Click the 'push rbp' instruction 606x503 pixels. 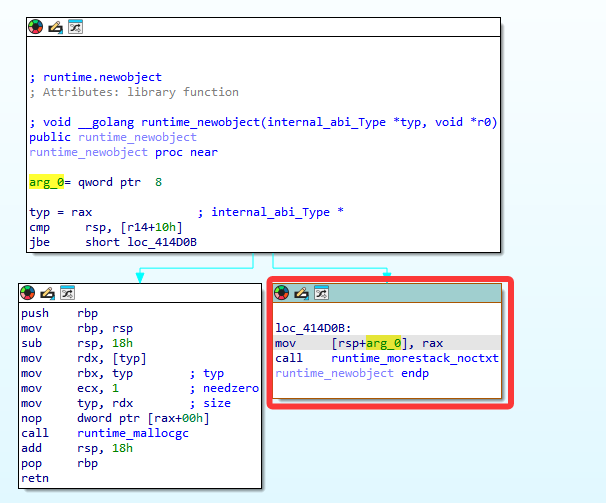(60, 313)
